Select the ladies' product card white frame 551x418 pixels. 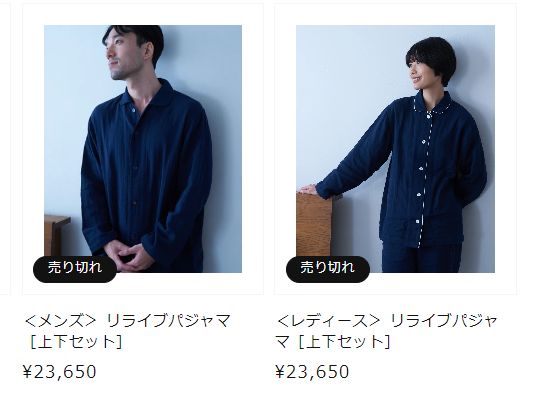[395, 149]
